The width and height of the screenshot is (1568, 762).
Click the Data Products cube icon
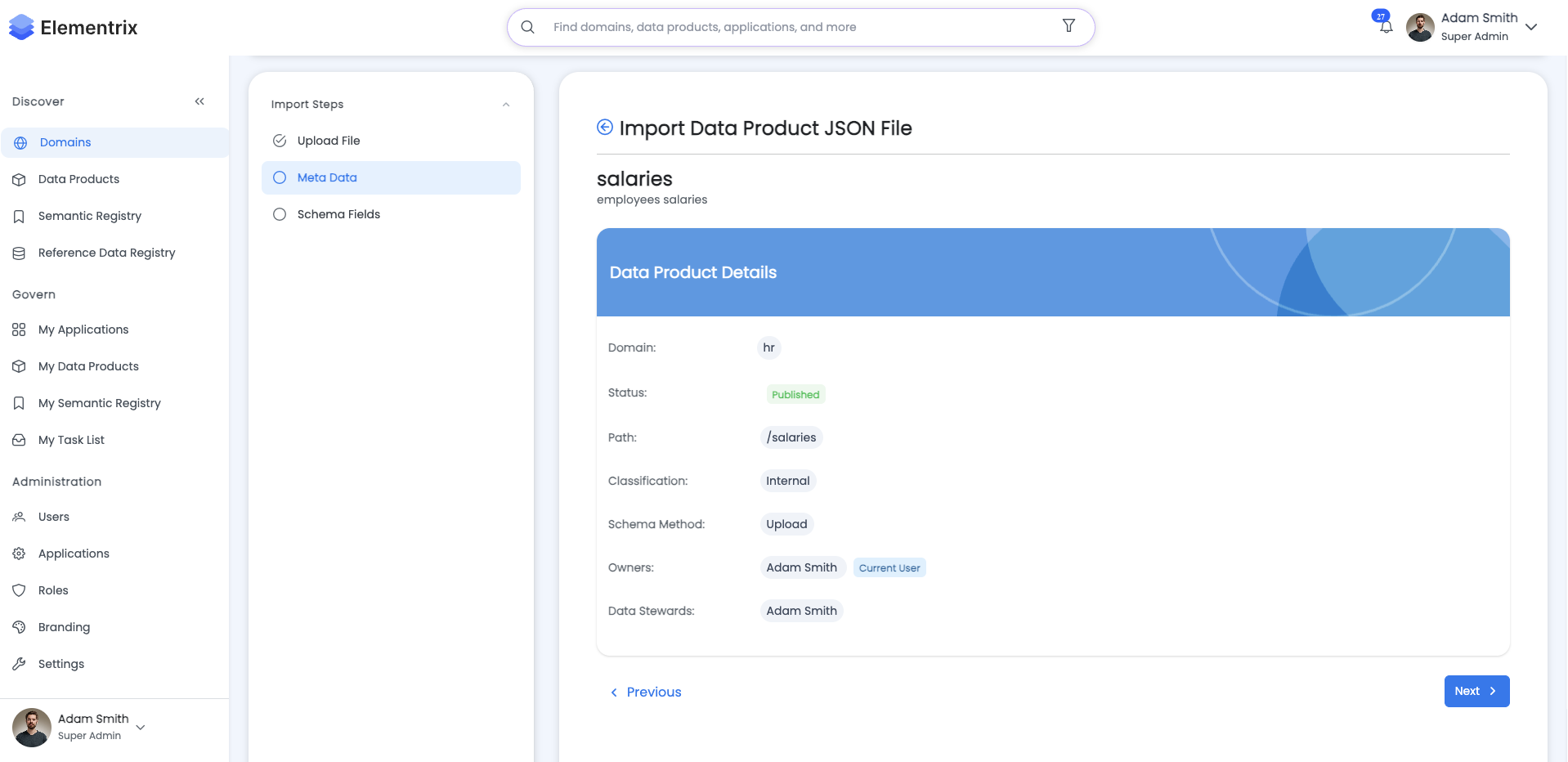click(x=19, y=179)
